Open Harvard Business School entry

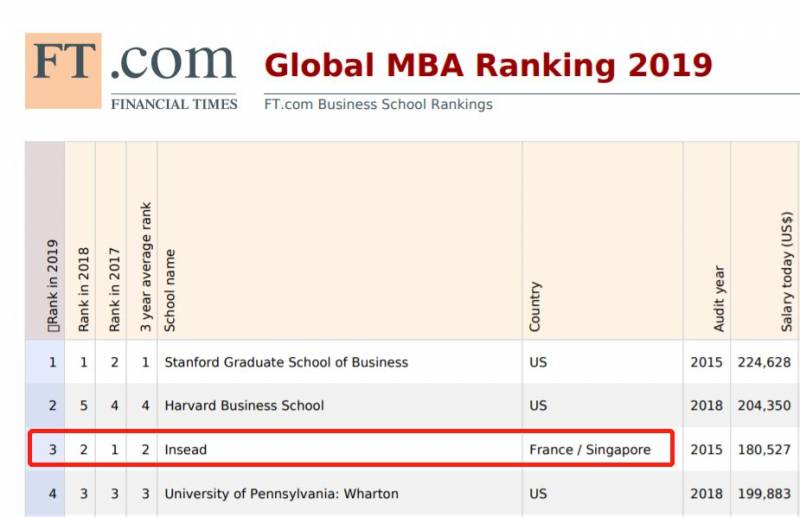244,406
